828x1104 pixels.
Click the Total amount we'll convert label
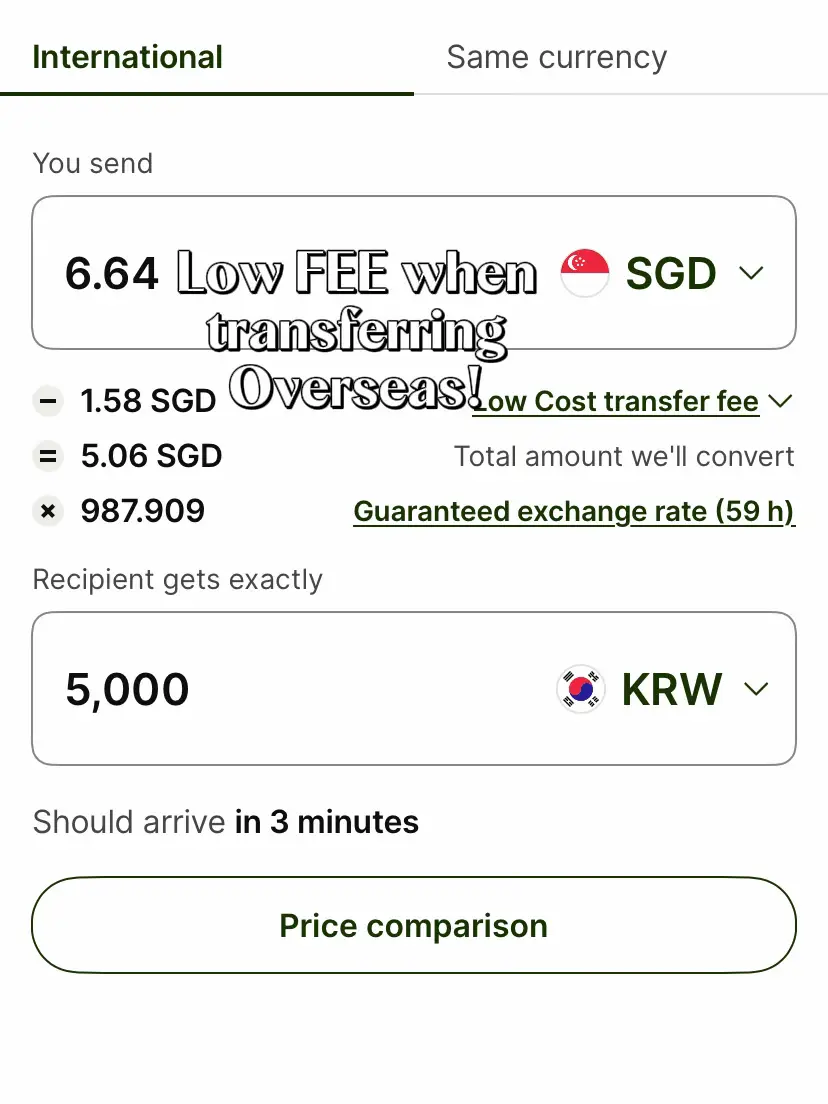tap(624, 457)
